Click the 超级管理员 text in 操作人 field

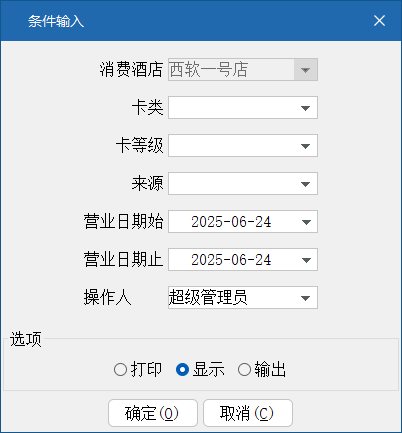click(x=208, y=297)
